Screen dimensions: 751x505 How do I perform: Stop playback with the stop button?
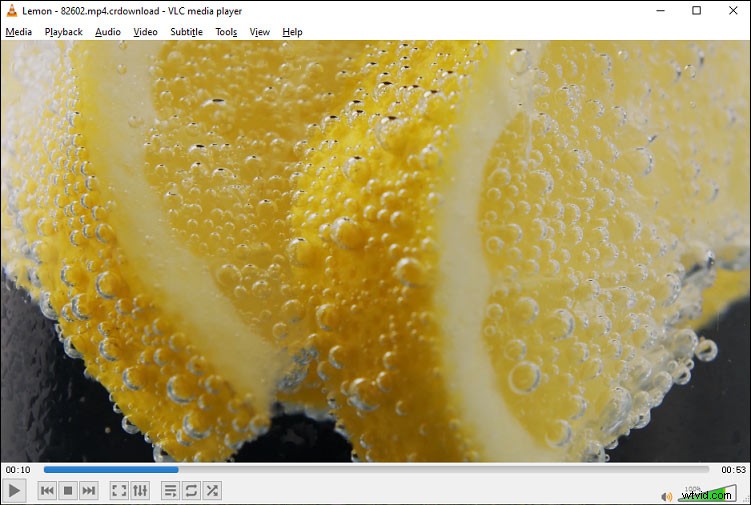tap(68, 491)
